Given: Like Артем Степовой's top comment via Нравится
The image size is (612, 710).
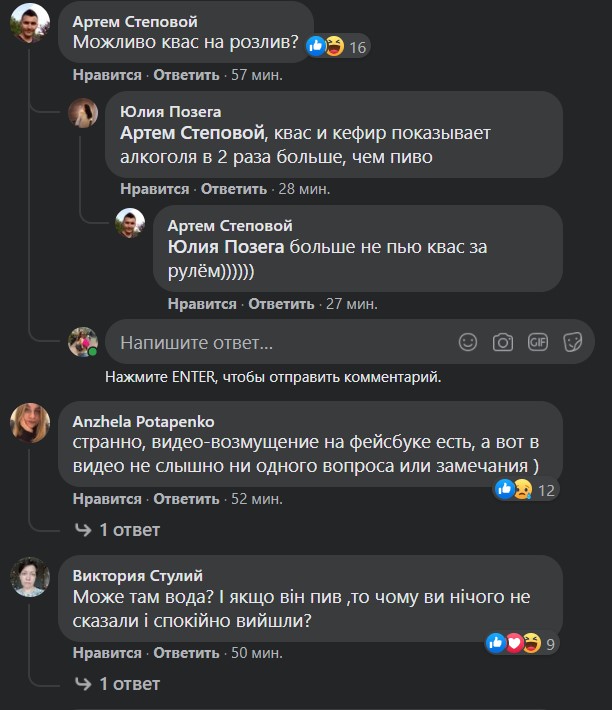Looking at the screenshot, I should pyautogui.click(x=107, y=75).
